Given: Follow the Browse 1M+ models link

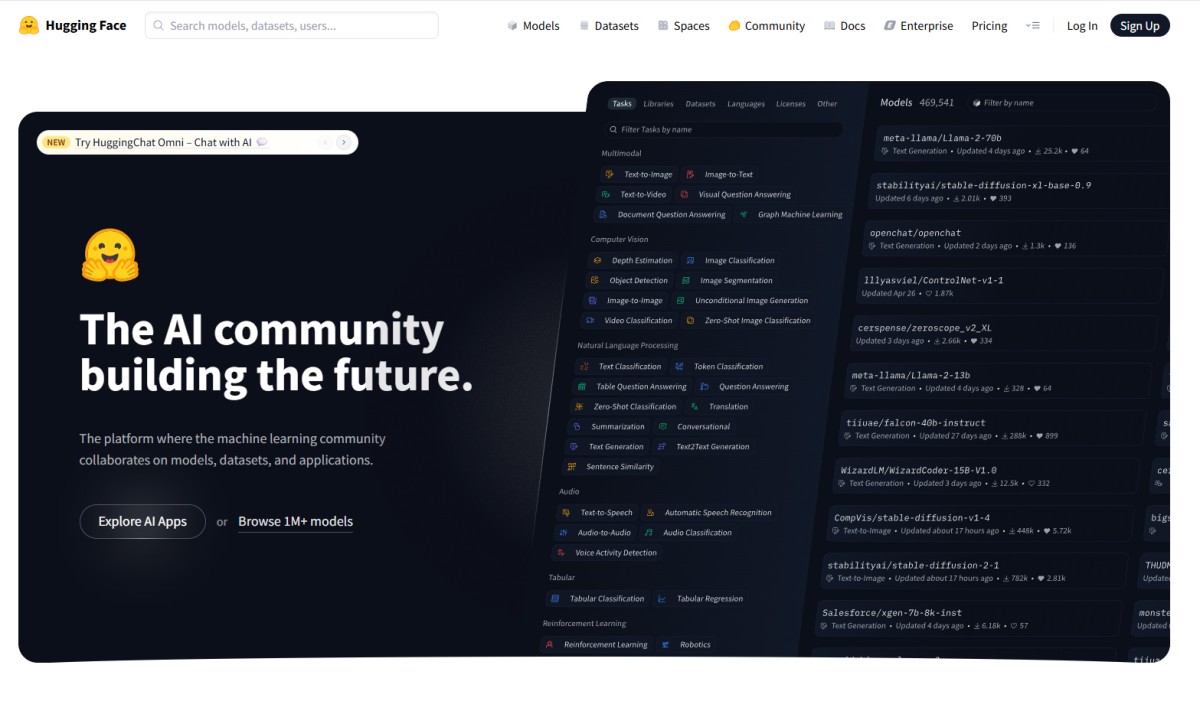Looking at the screenshot, I should pyautogui.click(x=295, y=521).
